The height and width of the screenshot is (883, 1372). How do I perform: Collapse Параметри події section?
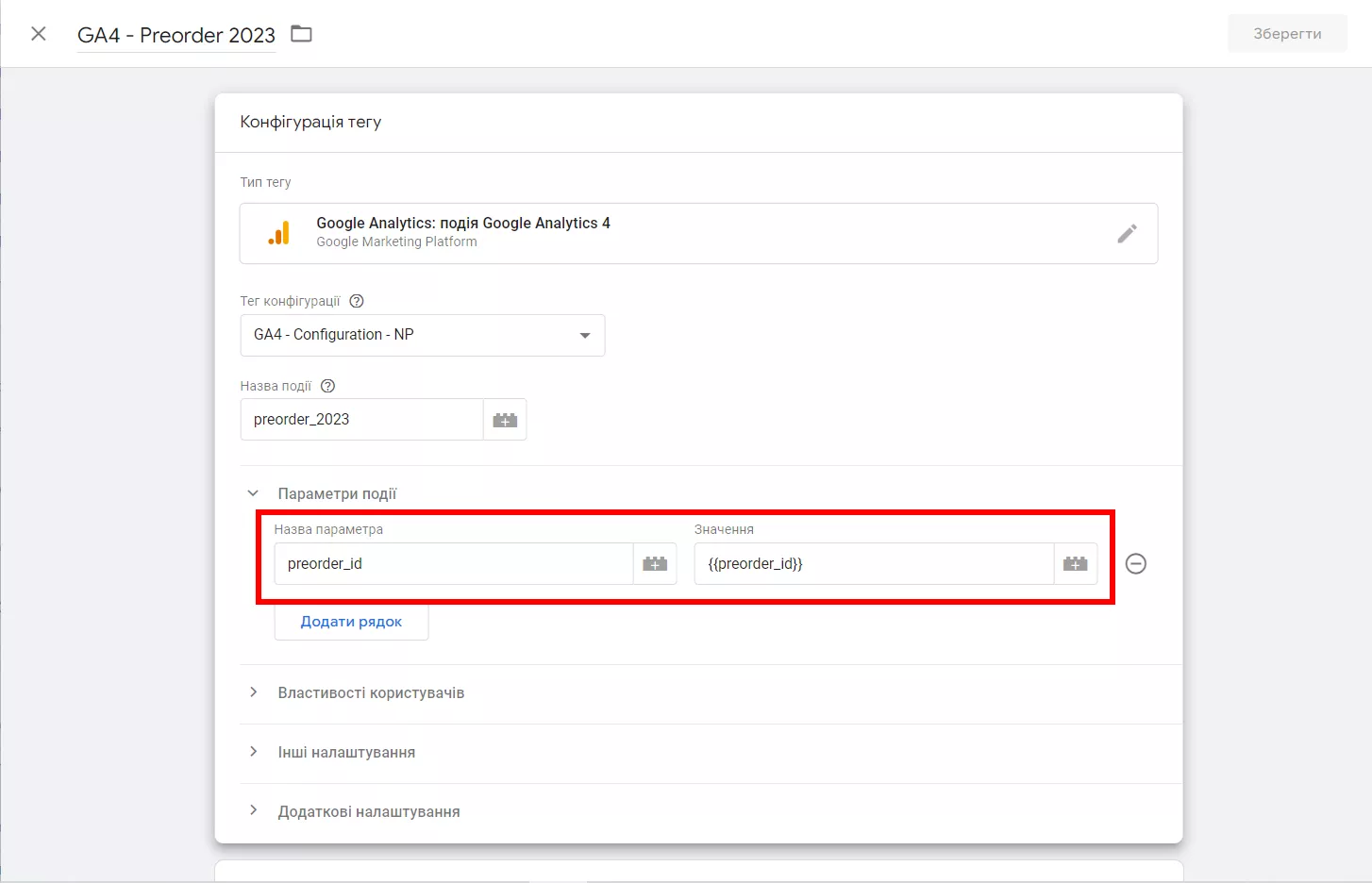[253, 493]
